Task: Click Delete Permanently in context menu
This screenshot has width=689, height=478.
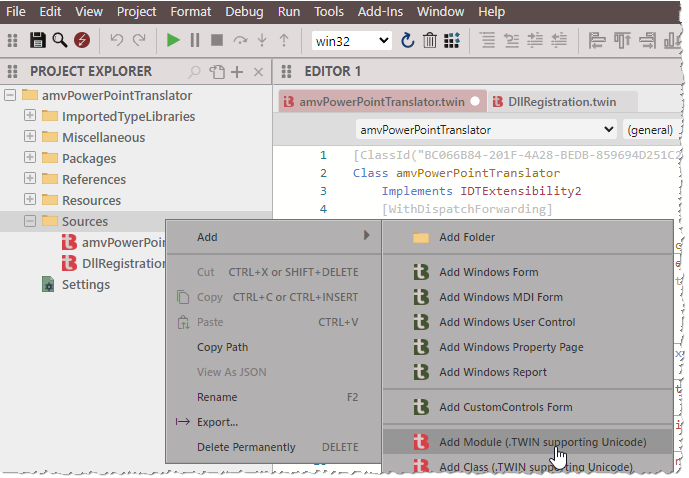Action: click(x=246, y=447)
